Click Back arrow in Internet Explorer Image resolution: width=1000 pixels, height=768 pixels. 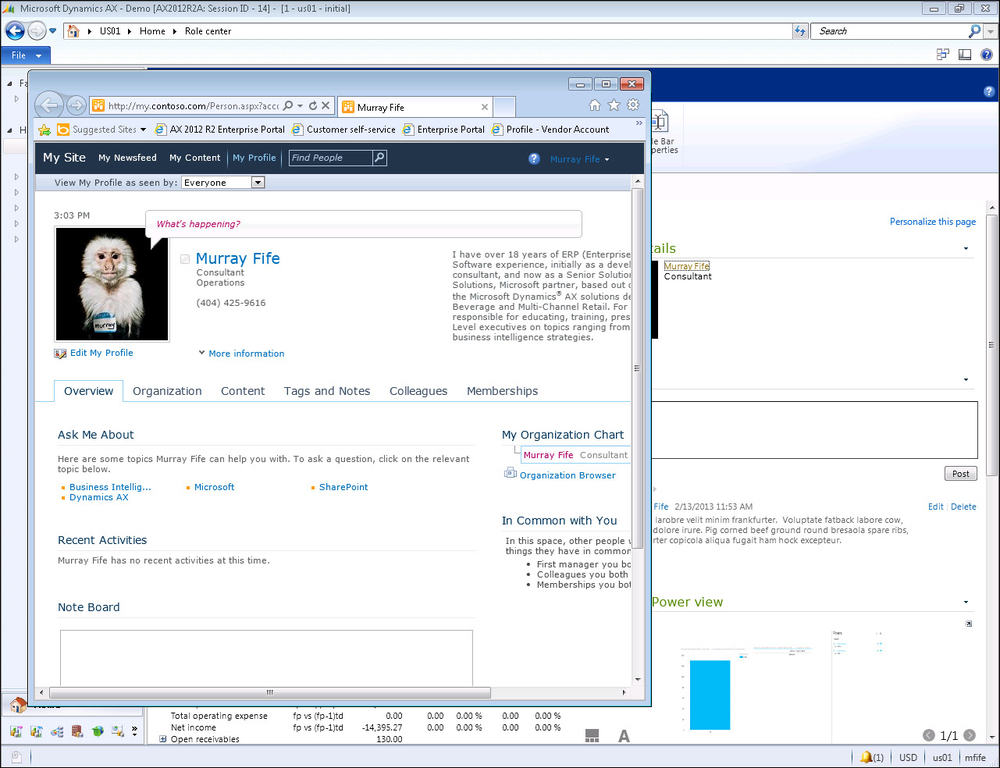coord(49,105)
